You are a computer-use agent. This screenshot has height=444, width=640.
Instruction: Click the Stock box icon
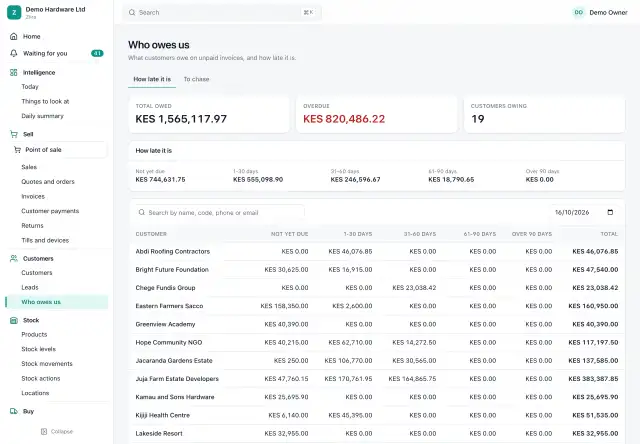[13, 320]
